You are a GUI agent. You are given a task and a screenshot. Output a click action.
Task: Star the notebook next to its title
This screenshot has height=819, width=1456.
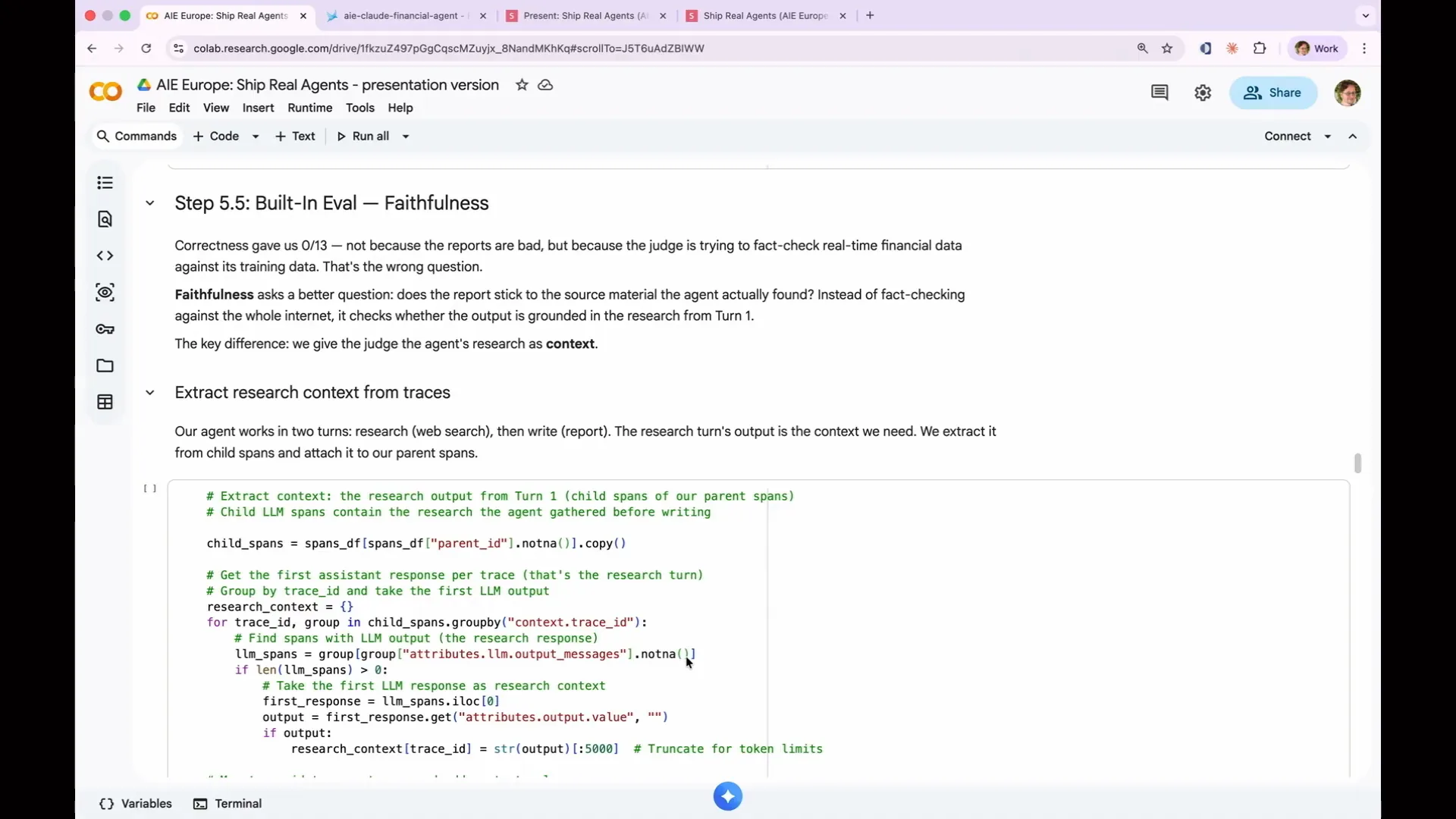522,85
